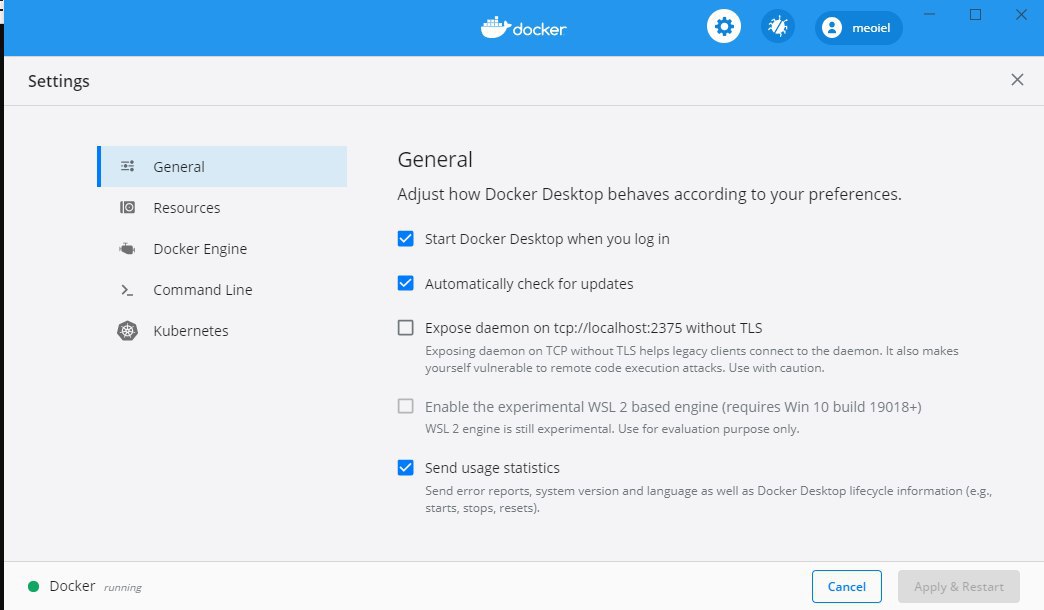The image size is (1044, 610).
Task: Close the Docker Desktop window
Action: 1021,14
